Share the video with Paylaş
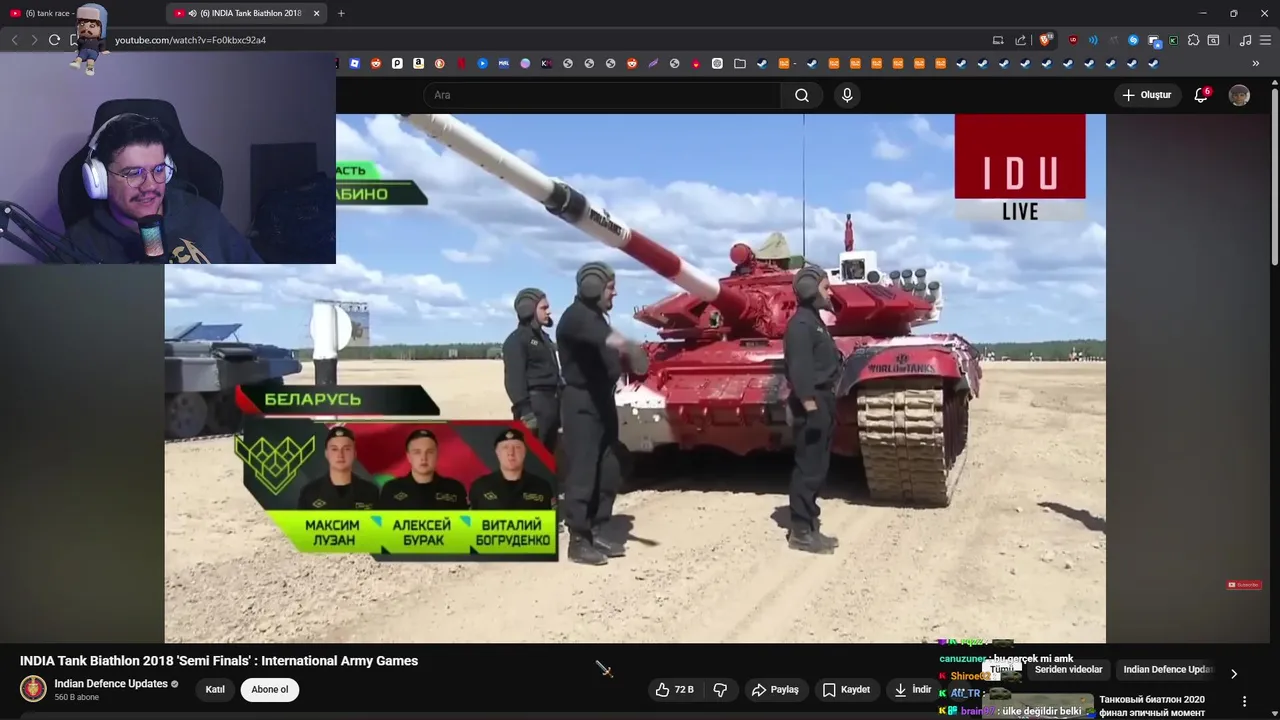 775,689
